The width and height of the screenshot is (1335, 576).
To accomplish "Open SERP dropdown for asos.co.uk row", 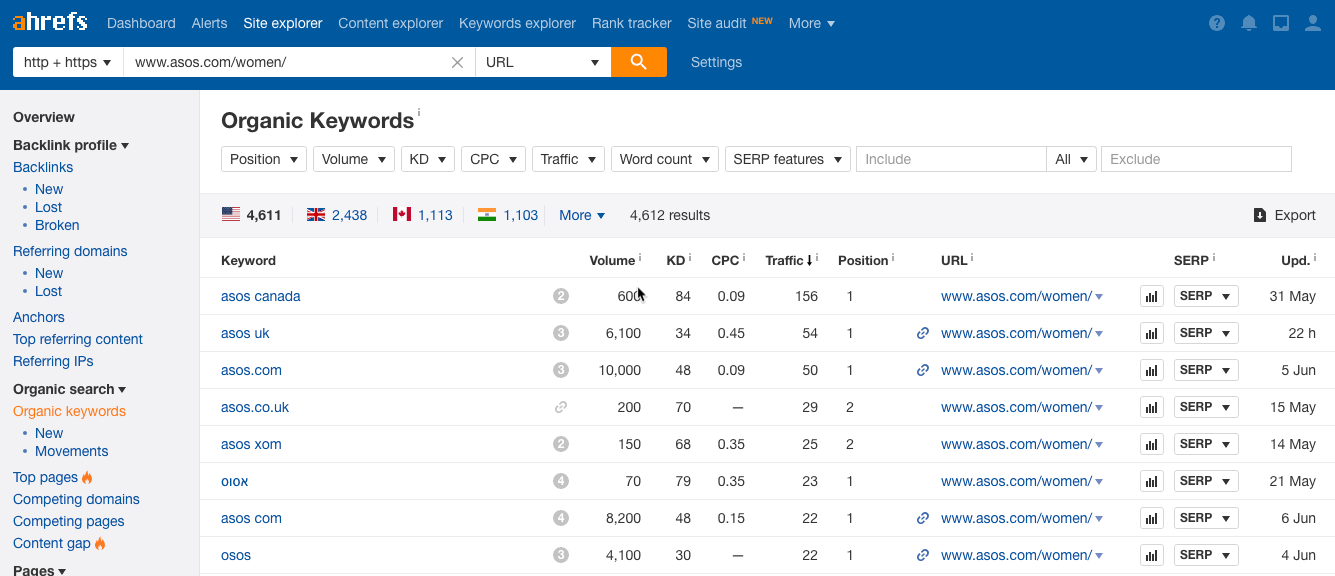I will pyautogui.click(x=1206, y=407).
